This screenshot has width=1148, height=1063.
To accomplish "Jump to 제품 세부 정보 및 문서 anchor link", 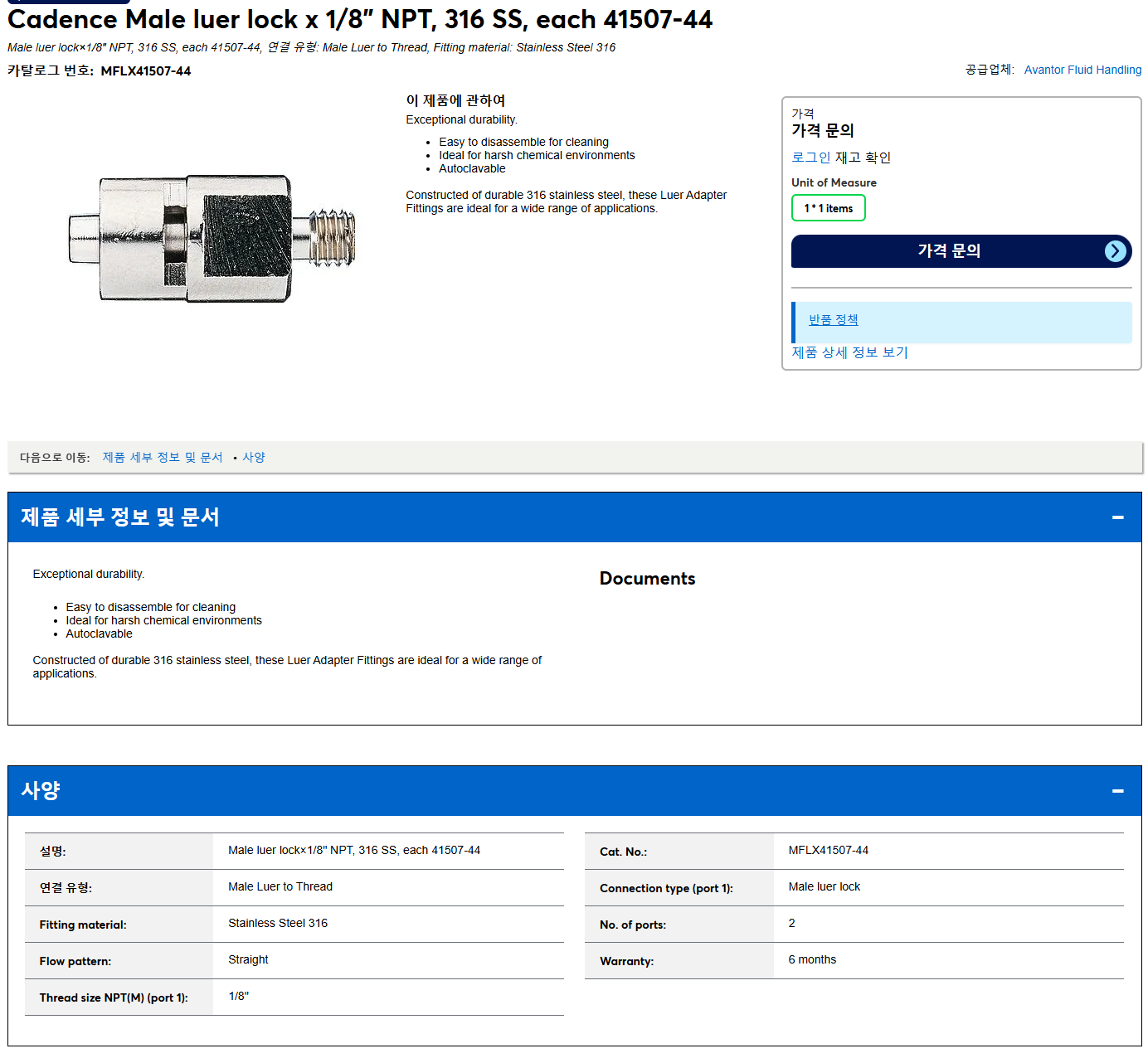I will point(163,457).
